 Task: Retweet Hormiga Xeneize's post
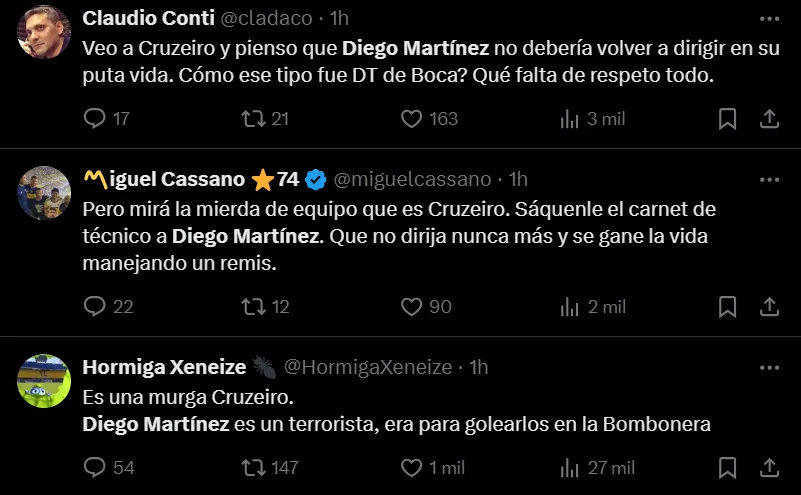[254, 468]
